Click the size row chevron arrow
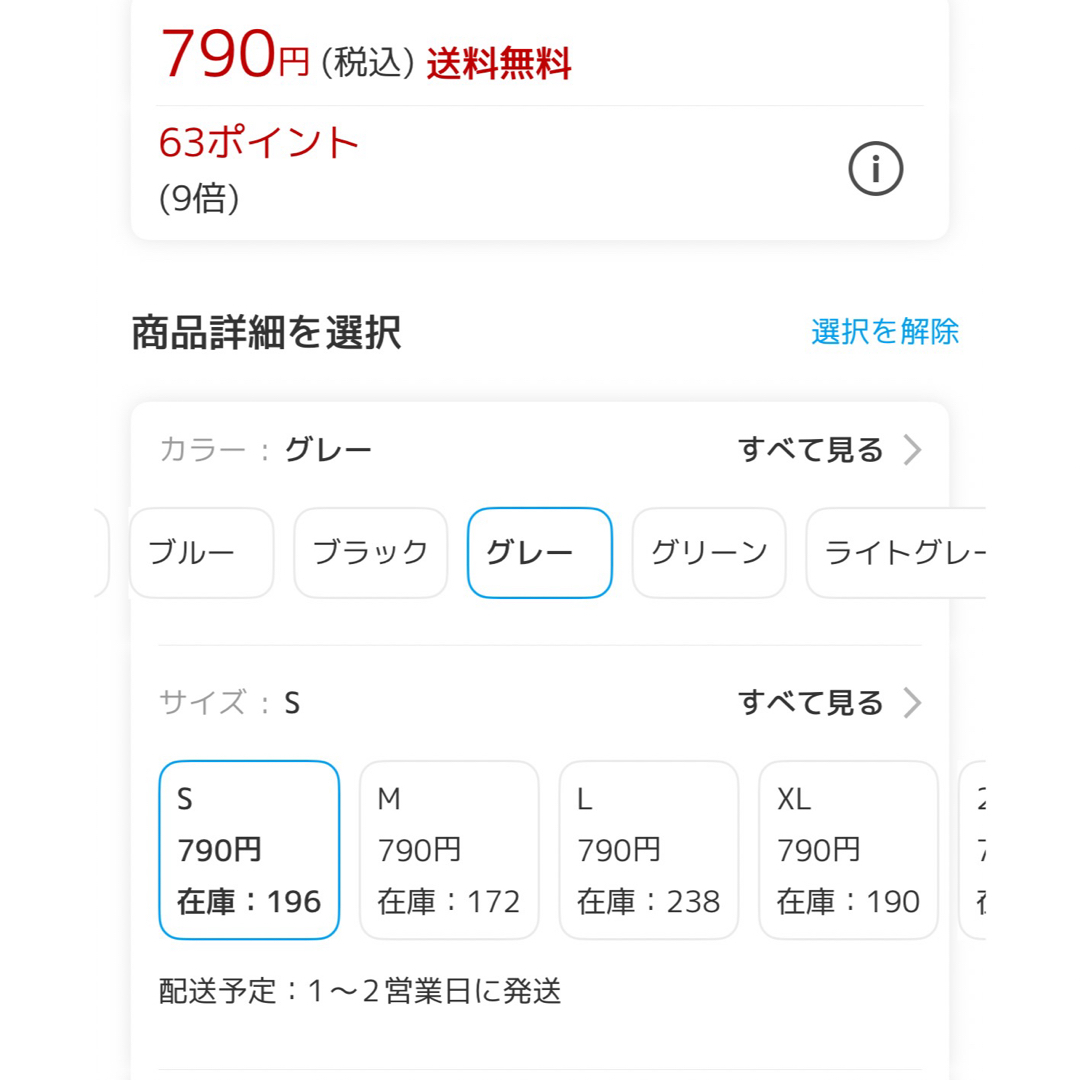The image size is (1080, 1080). [x=913, y=703]
